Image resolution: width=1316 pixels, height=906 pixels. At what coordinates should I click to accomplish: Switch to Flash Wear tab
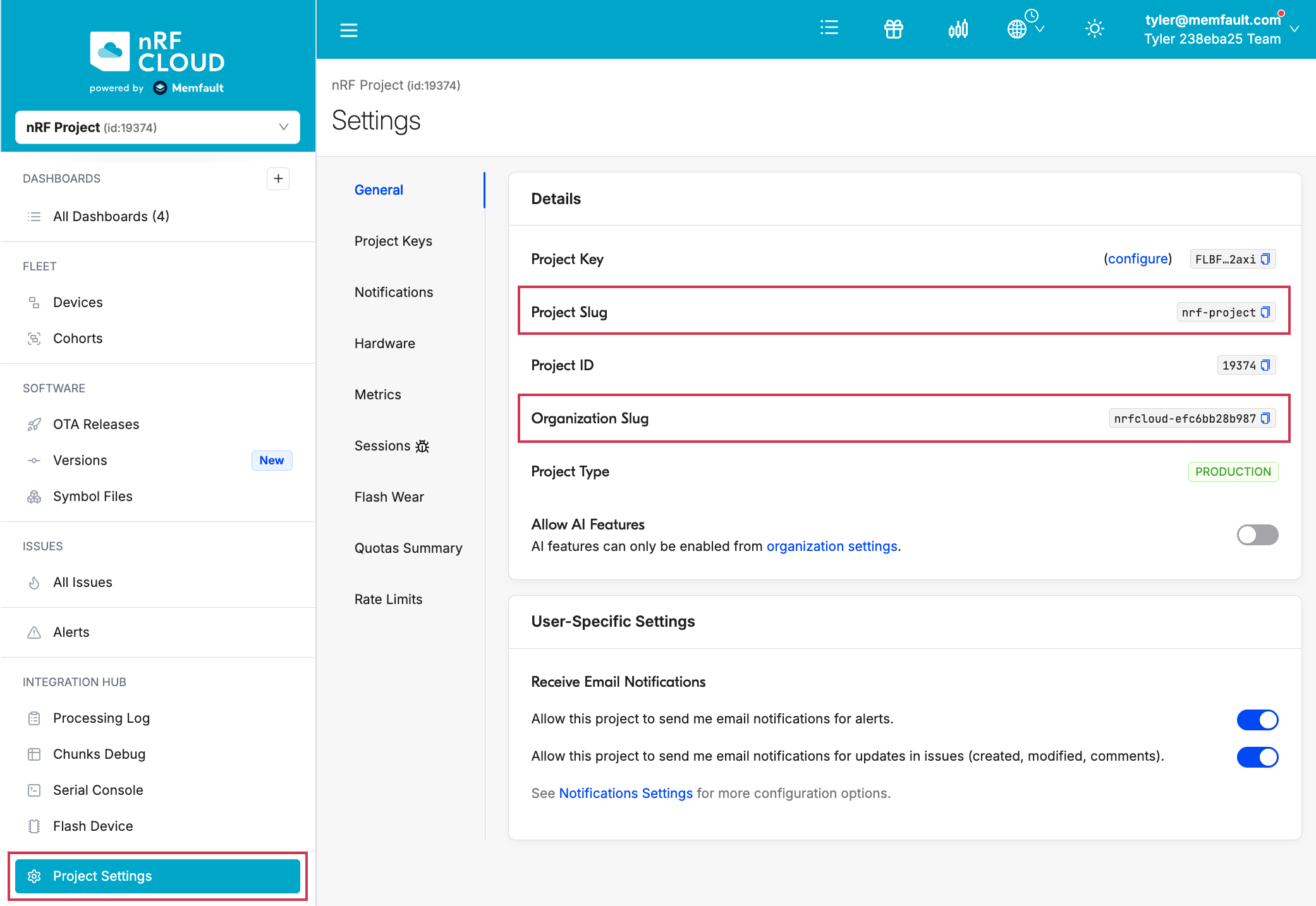(x=389, y=497)
